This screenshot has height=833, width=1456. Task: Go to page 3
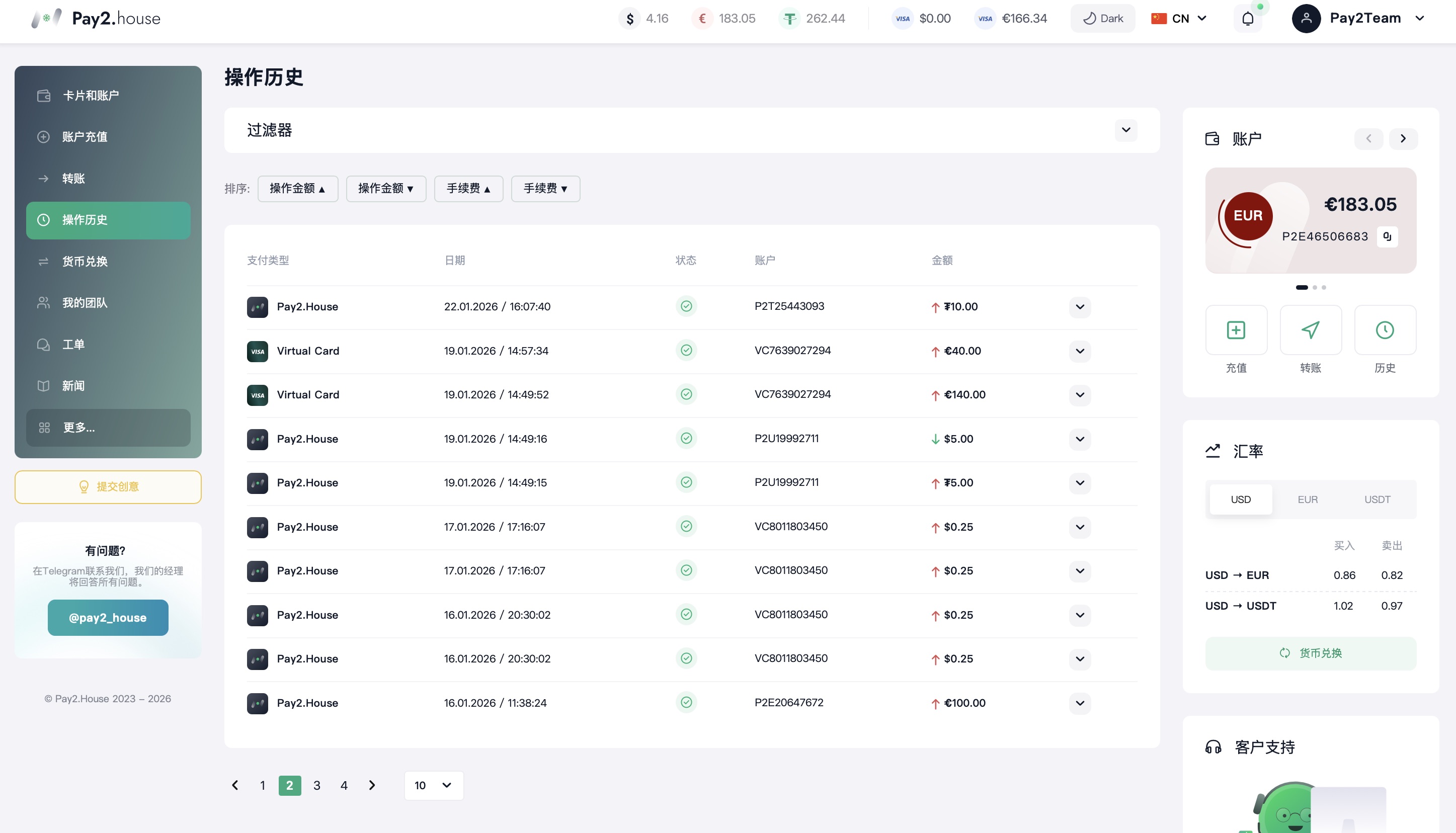[x=316, y=785]
